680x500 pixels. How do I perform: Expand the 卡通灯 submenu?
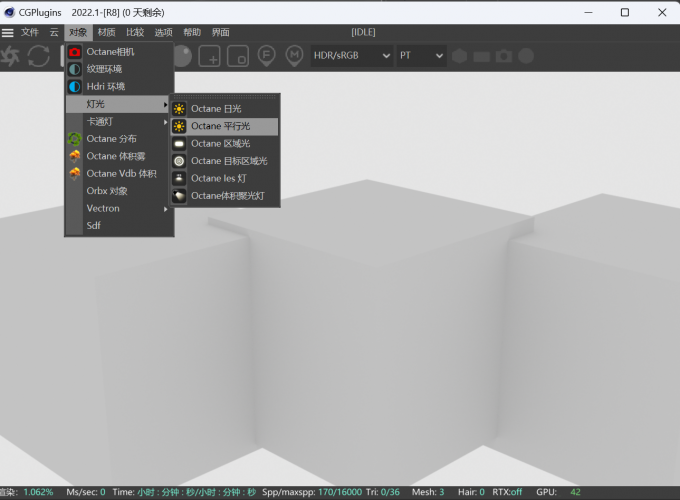pyautogui.click(x=118, y=122)
